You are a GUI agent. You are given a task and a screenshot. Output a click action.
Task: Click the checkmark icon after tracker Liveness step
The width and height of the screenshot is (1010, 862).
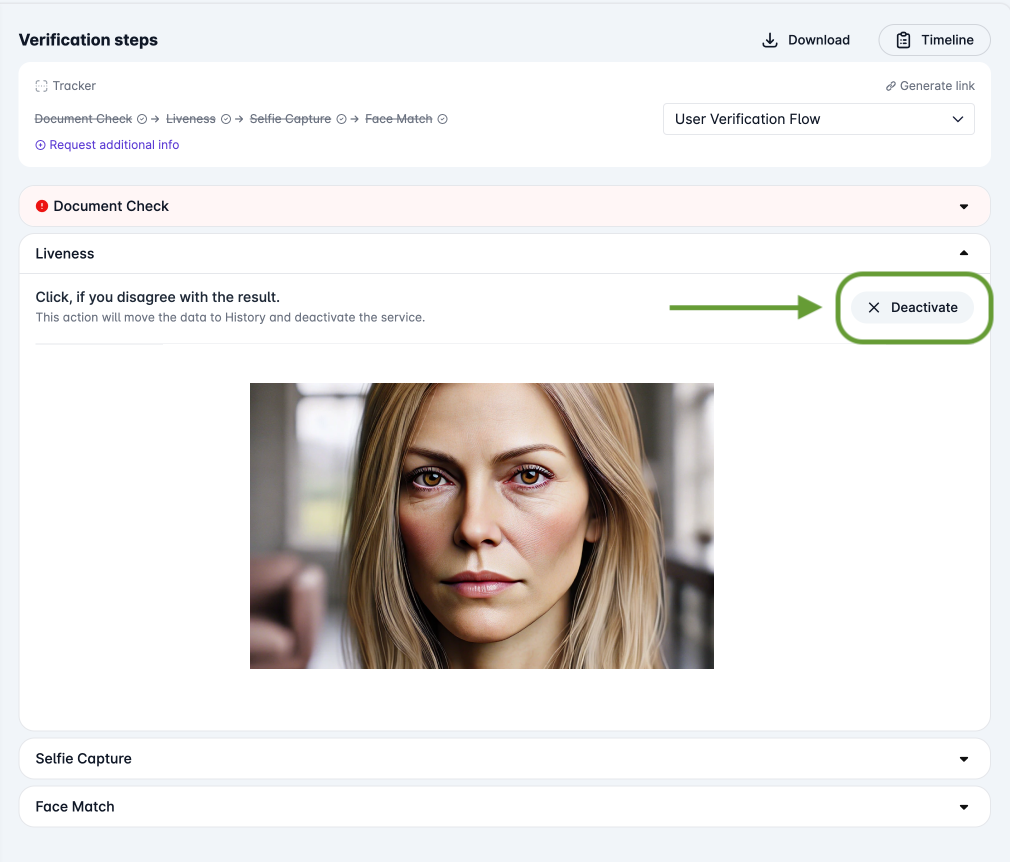226,119
